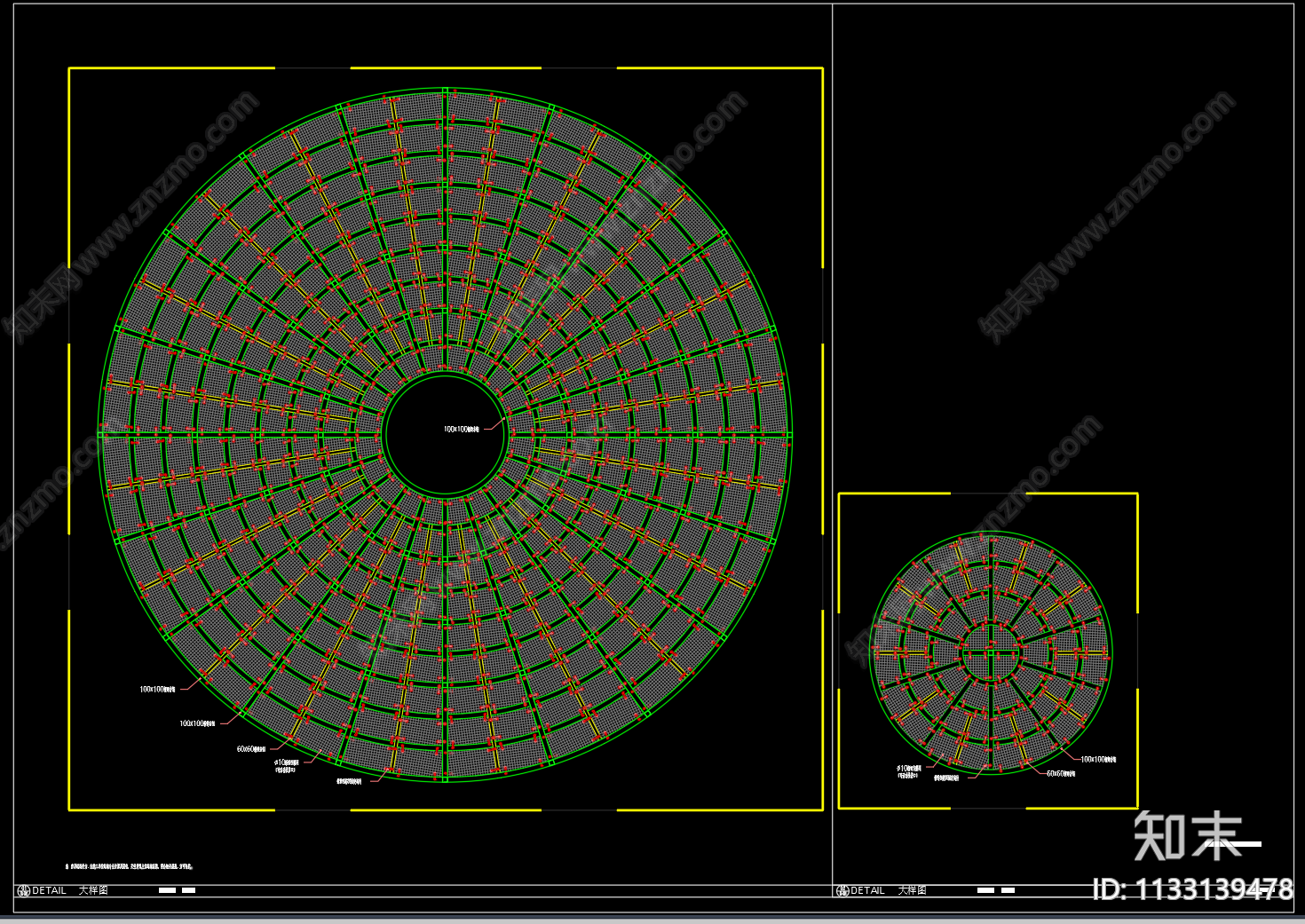Select the "大样图" title under the small drawing
The height and width of the screenshot is (924, 1305).
pos(912,890)
